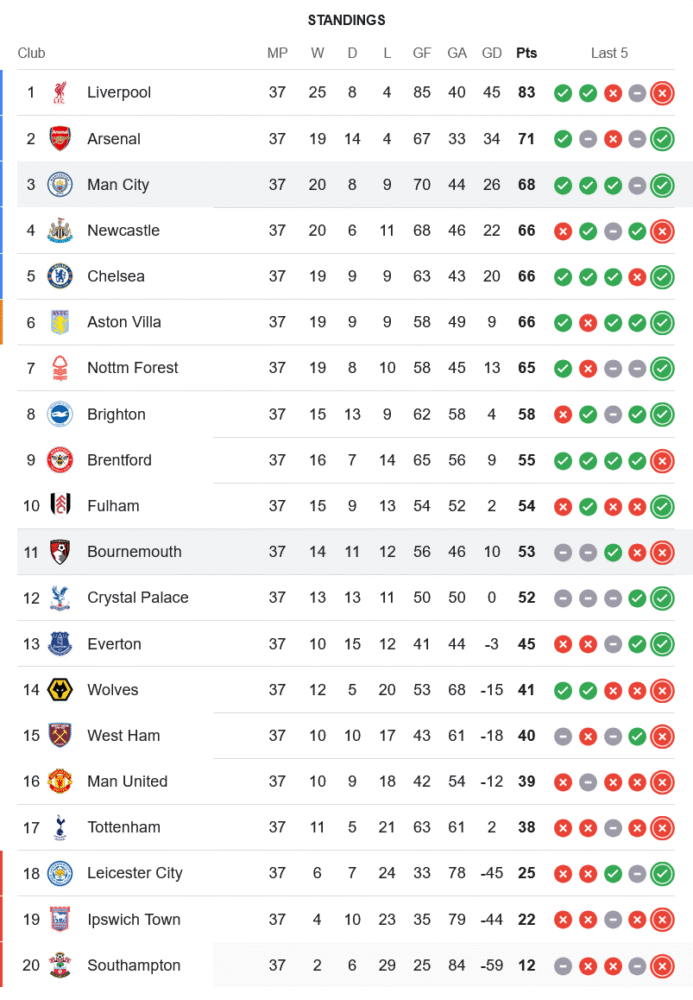Click the Bournemouth table row points value

pos(526,552)
